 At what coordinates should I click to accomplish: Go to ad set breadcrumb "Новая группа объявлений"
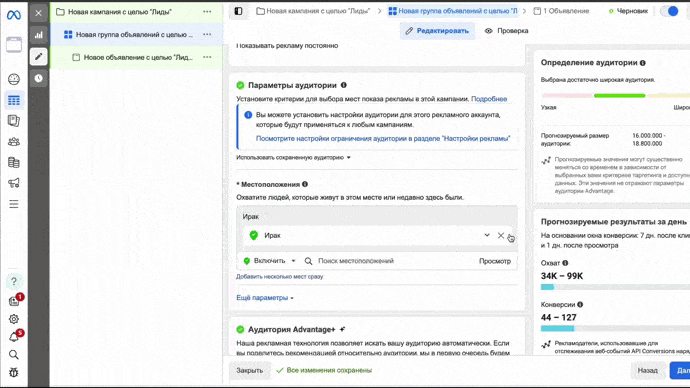tap(453, 11)
